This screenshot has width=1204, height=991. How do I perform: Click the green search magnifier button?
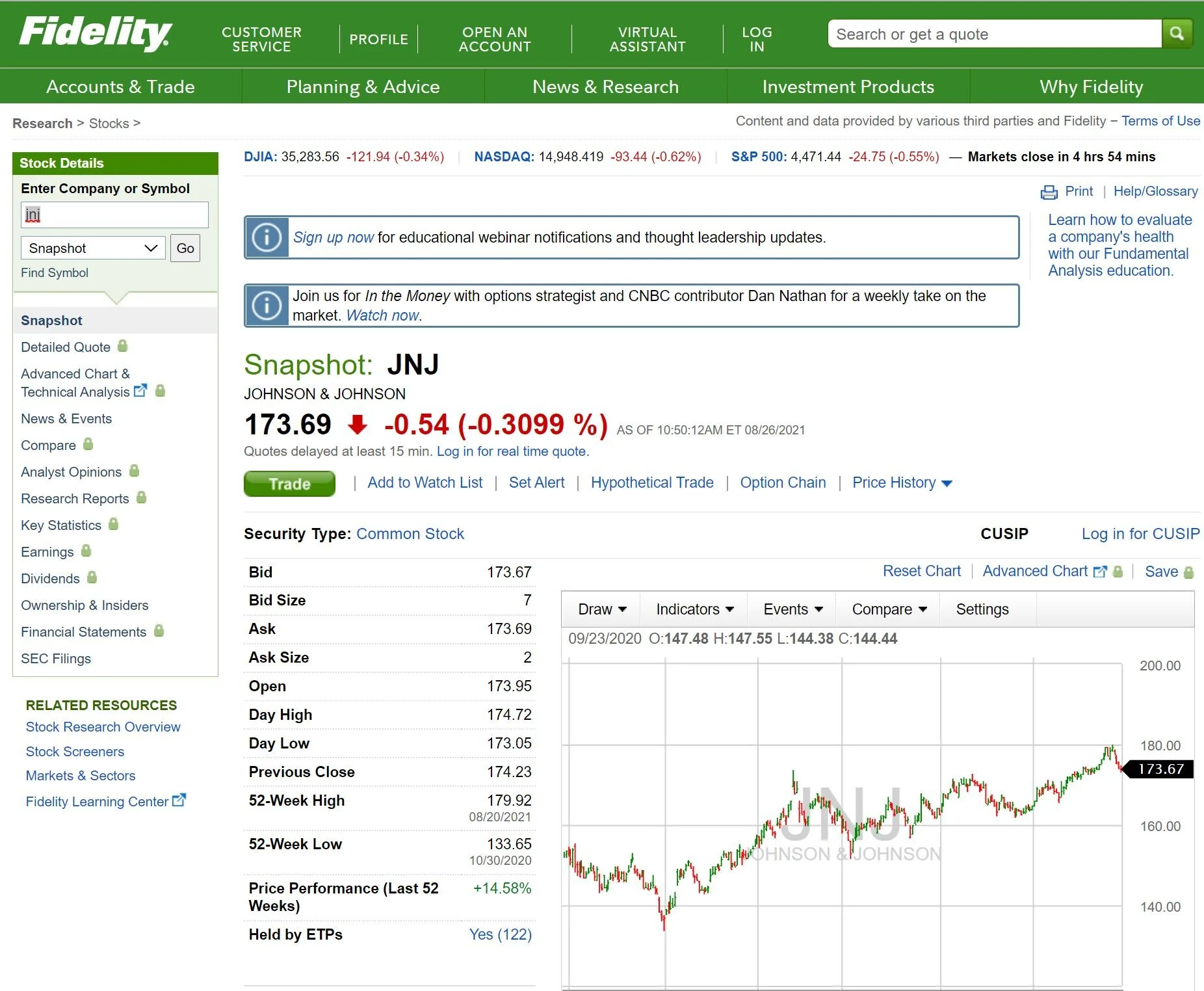pyautogui.click(x=1176, y=33)
